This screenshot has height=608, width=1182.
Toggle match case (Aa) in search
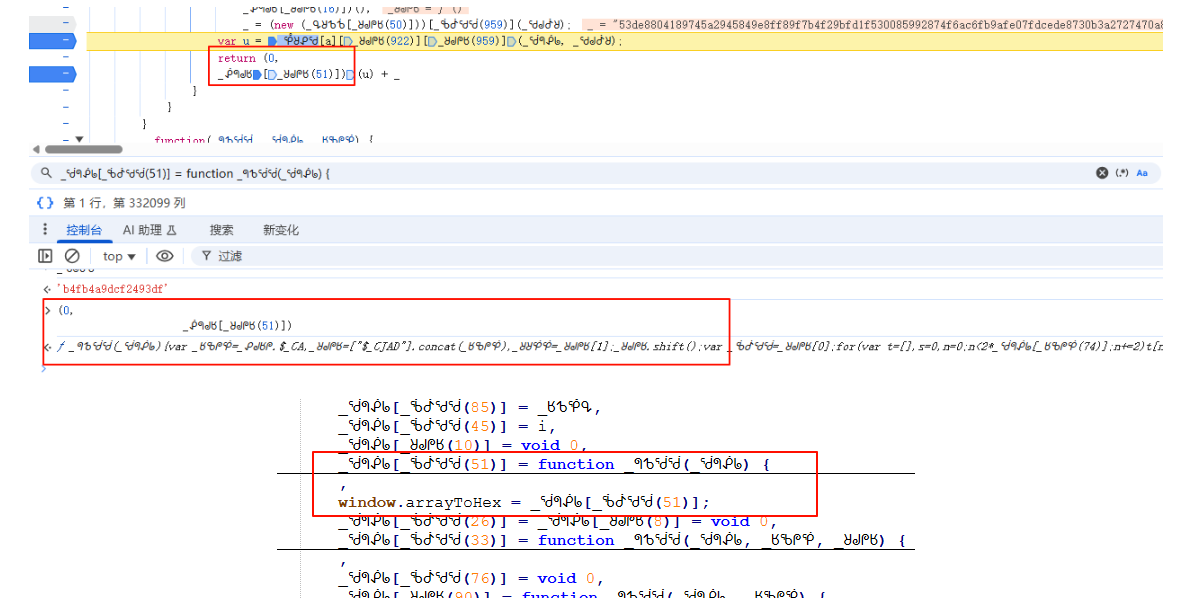pyautogui.click(x=1142, y=173)
